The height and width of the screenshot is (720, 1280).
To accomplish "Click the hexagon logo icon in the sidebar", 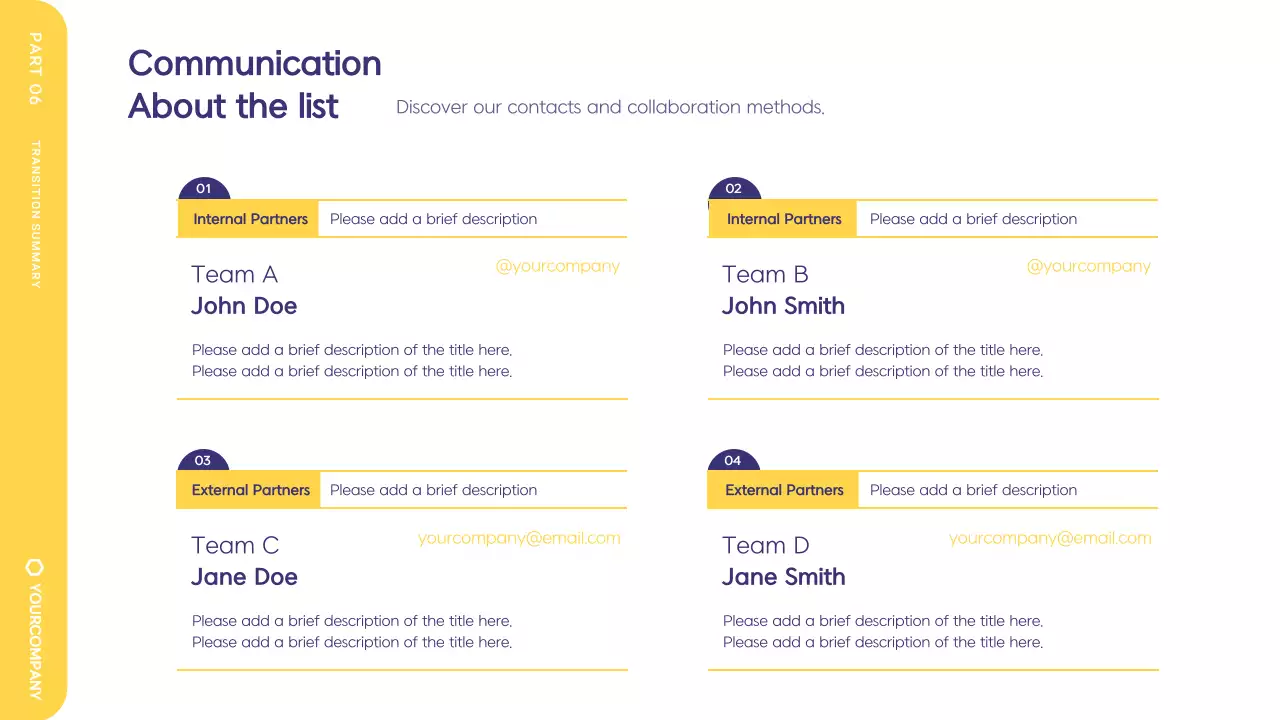I will point(34,567).
